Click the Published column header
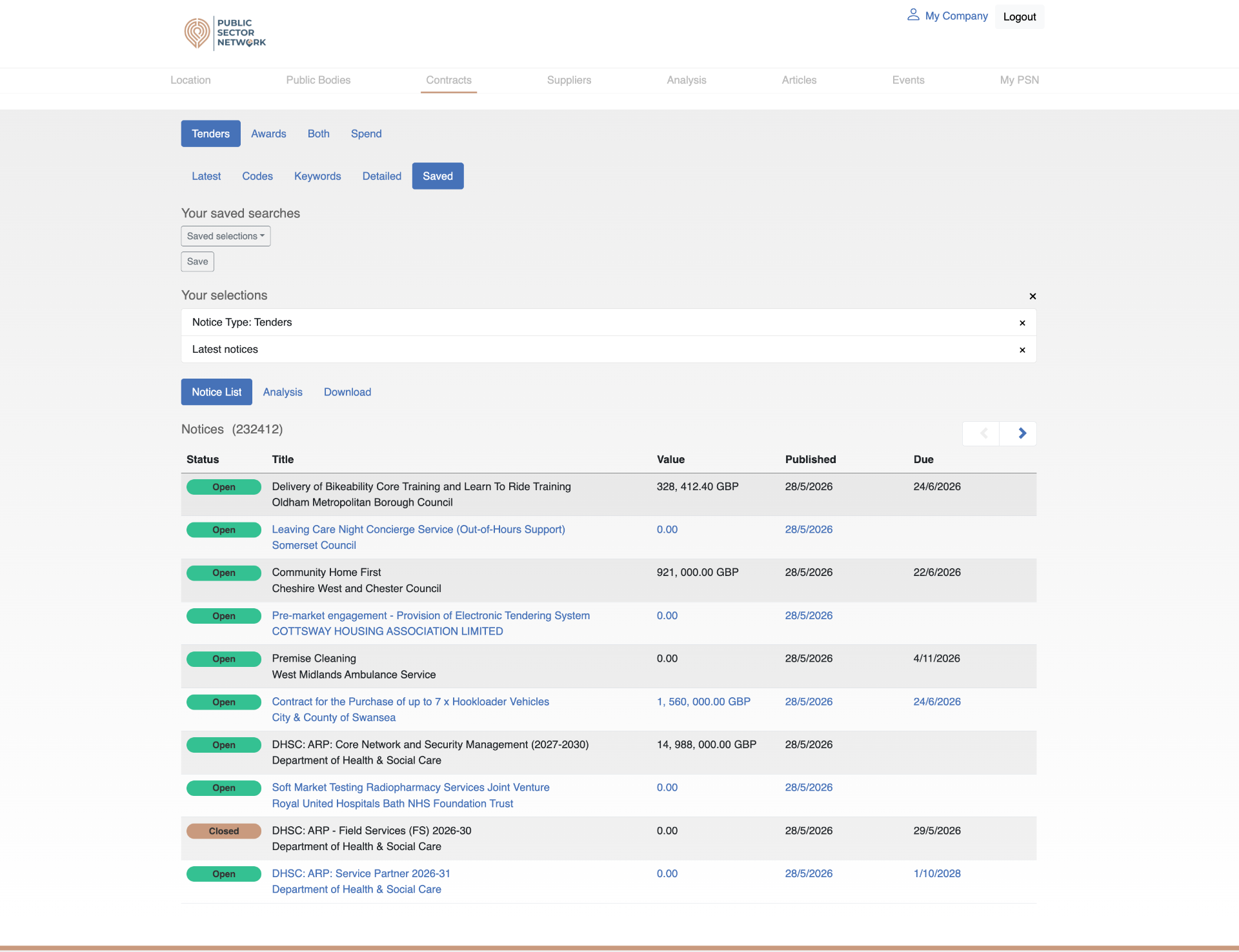This screenshot has height=952, width=1239. (811, 459)
